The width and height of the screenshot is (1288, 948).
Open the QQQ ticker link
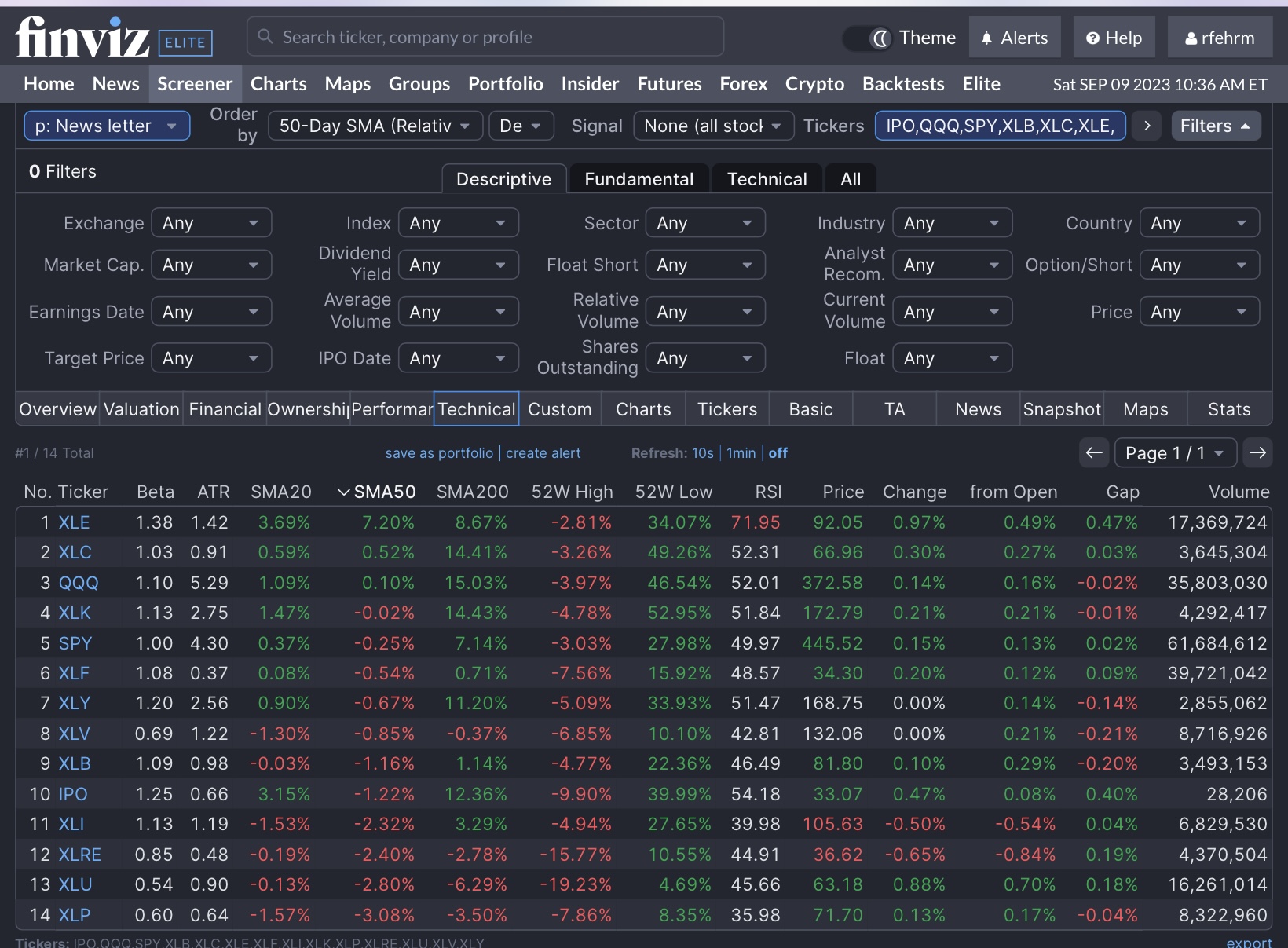click(x=79, y=583)
